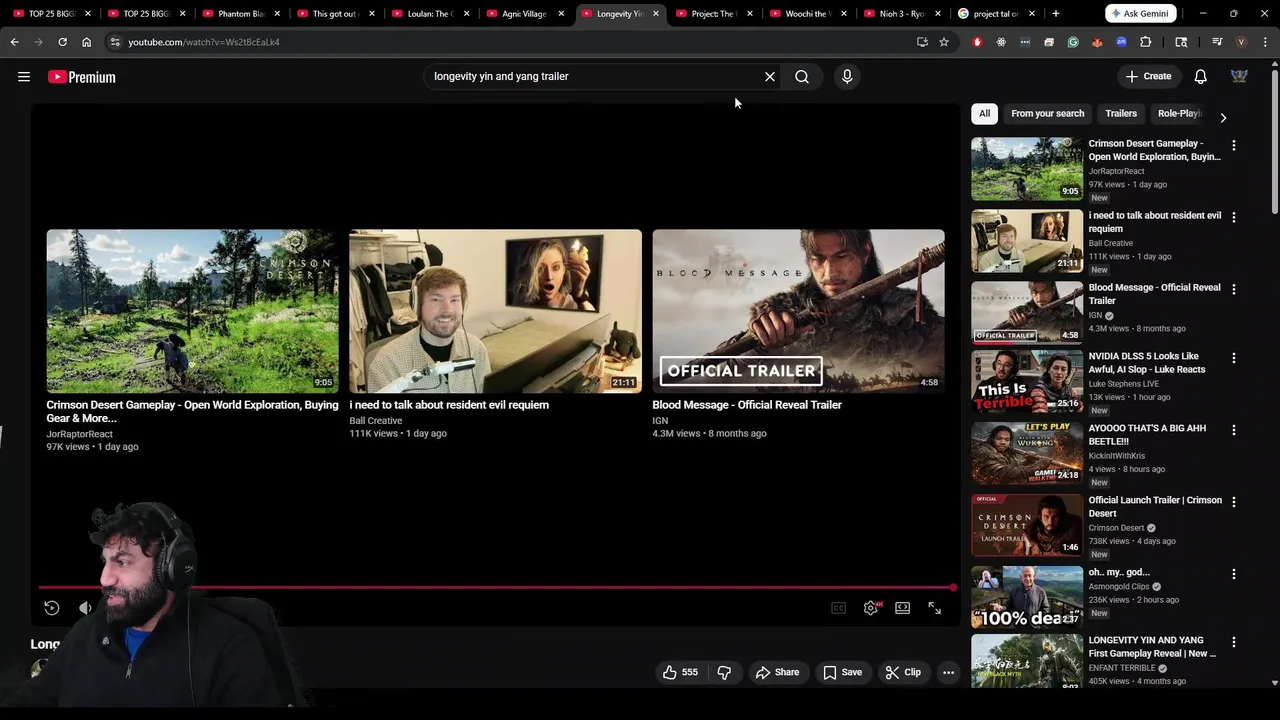Toggle closed captions in player
Image resolution: width=1280 pixels, height=720 pixels.
pyautogui.click(x=839, y=608)
